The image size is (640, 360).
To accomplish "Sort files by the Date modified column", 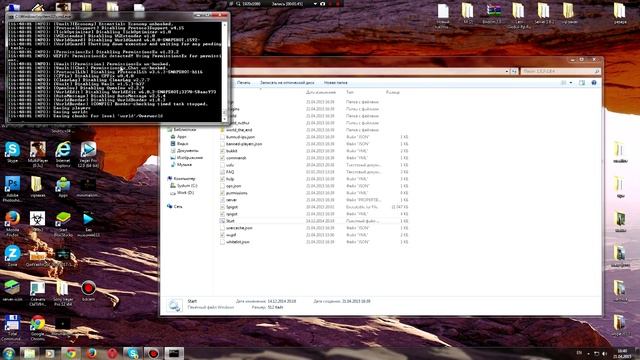I will click(x=321, y=93).
